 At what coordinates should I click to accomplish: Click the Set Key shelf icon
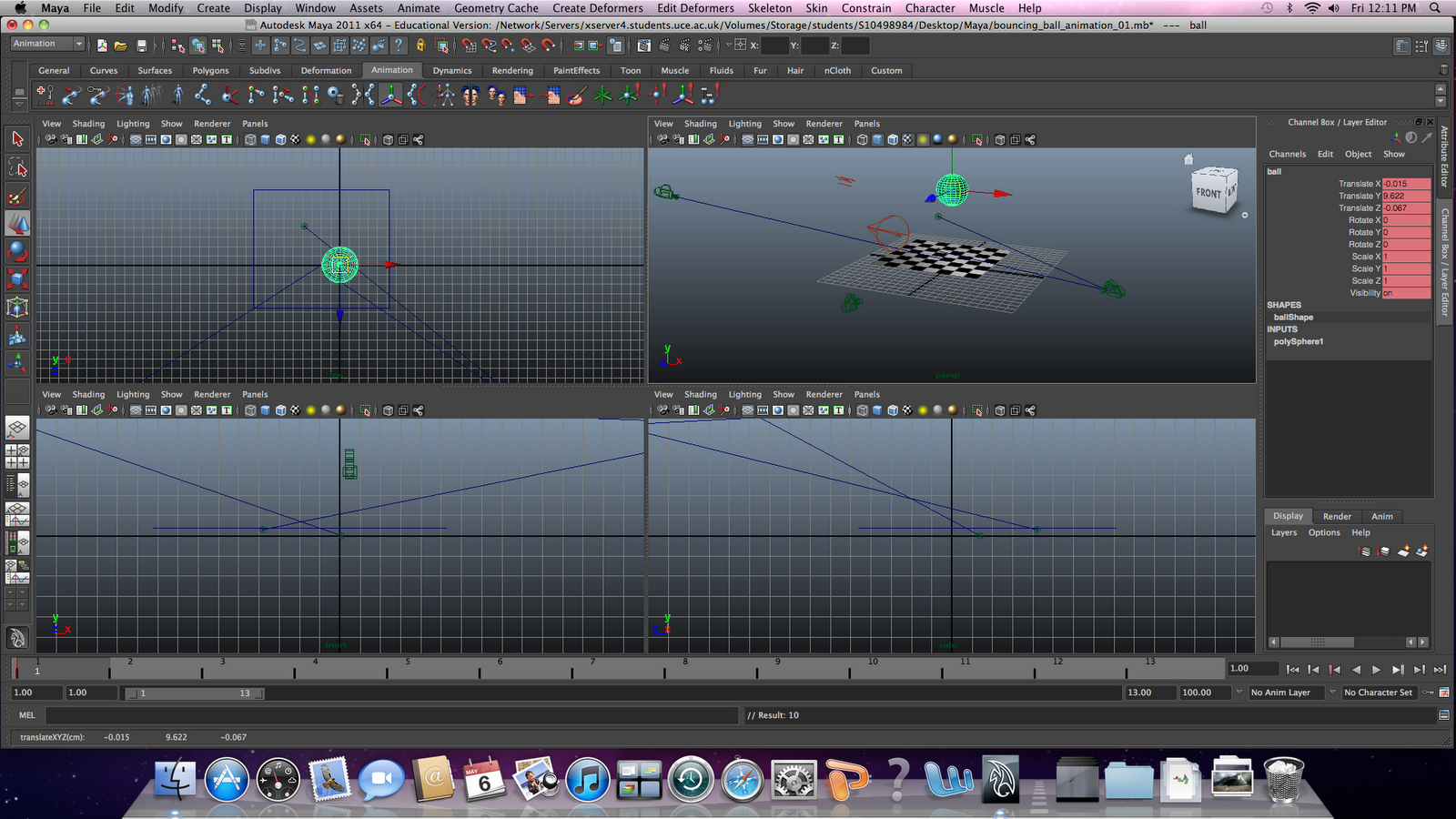pyautogui.click(x=45, y=95)
